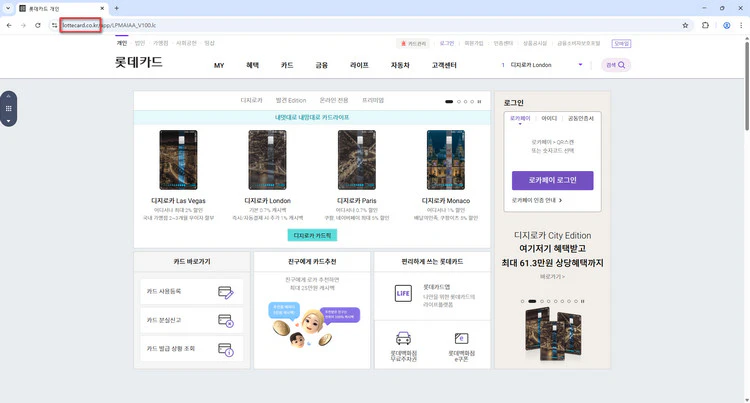Click the 카드 분실신고 card icon
Screen dimensions: 750x403
click(225, 320)
